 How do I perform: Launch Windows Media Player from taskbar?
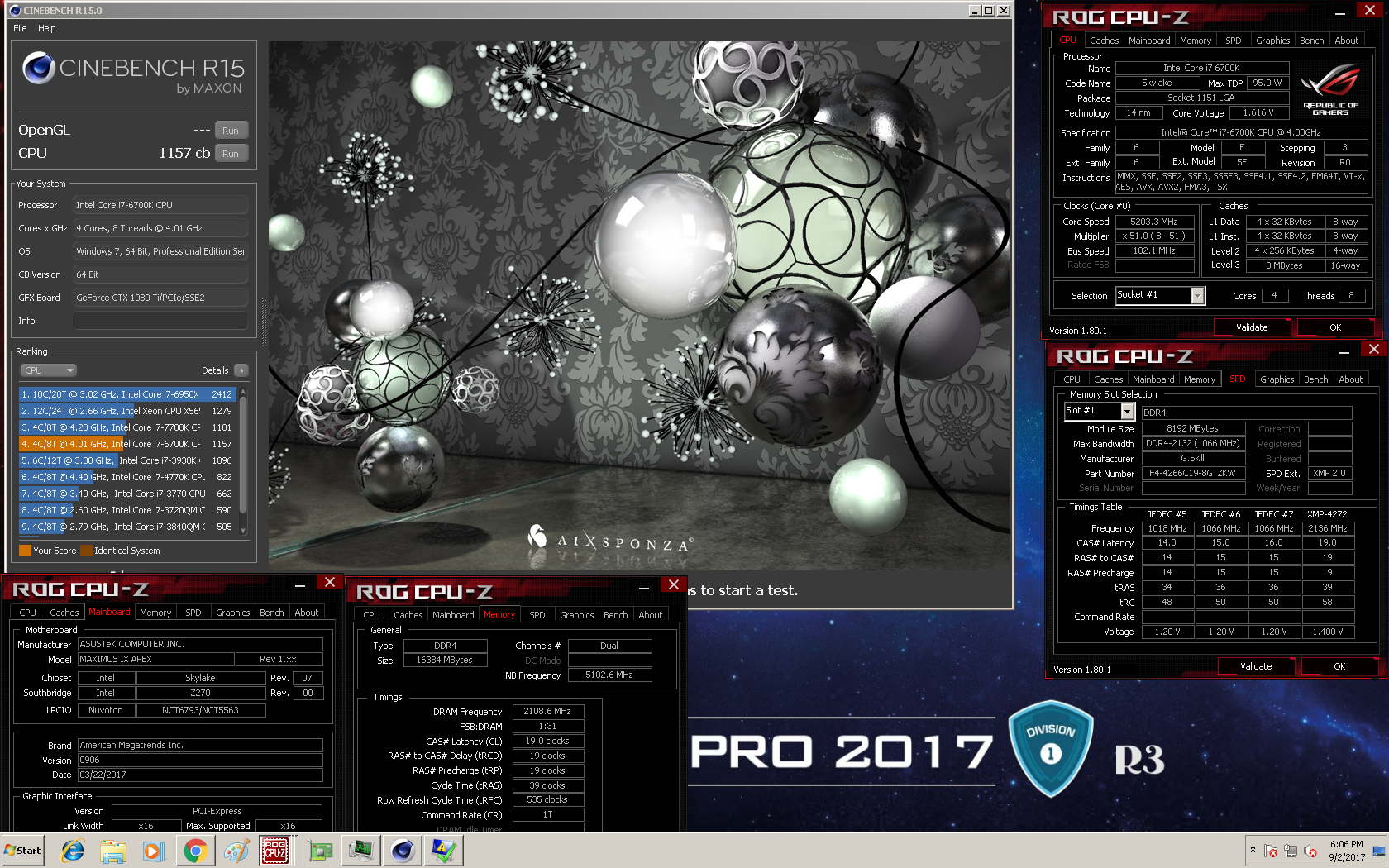pos(153,851)
